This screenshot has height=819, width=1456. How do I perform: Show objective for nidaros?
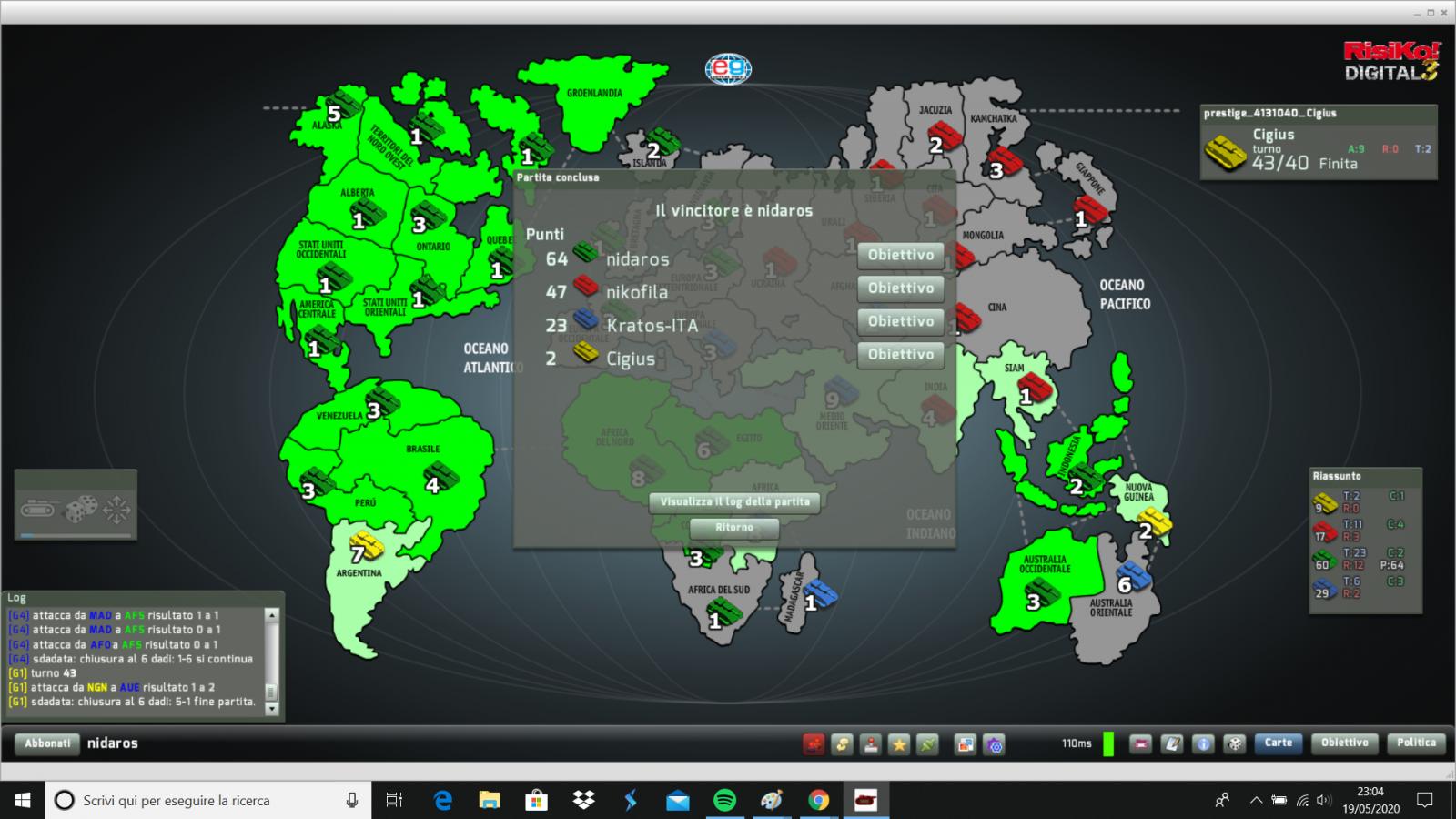pyautogui.click(x=901, y=256)
